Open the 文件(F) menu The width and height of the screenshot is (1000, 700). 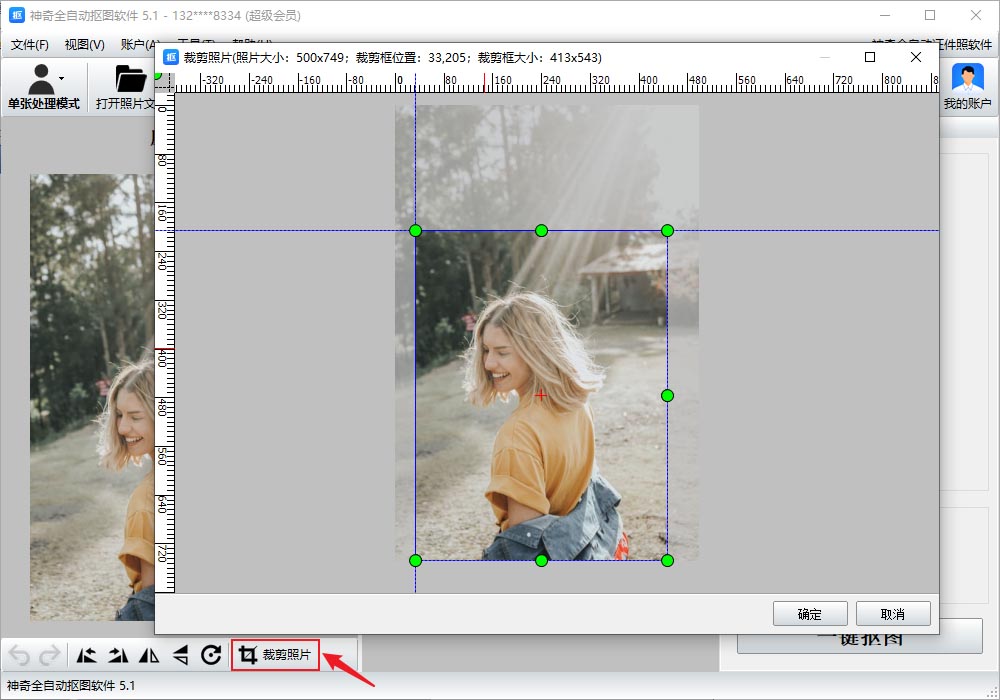(x=30, y=45)
